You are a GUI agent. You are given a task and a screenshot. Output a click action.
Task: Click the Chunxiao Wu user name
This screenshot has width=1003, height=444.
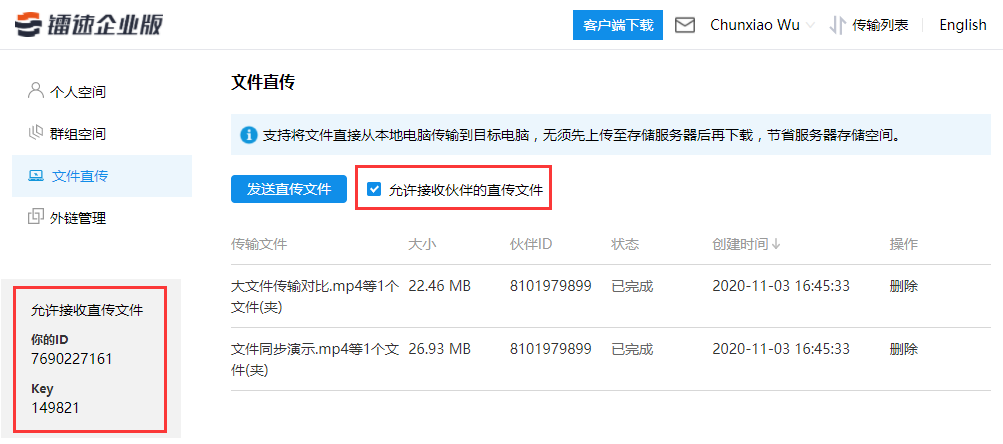(755, 25)
